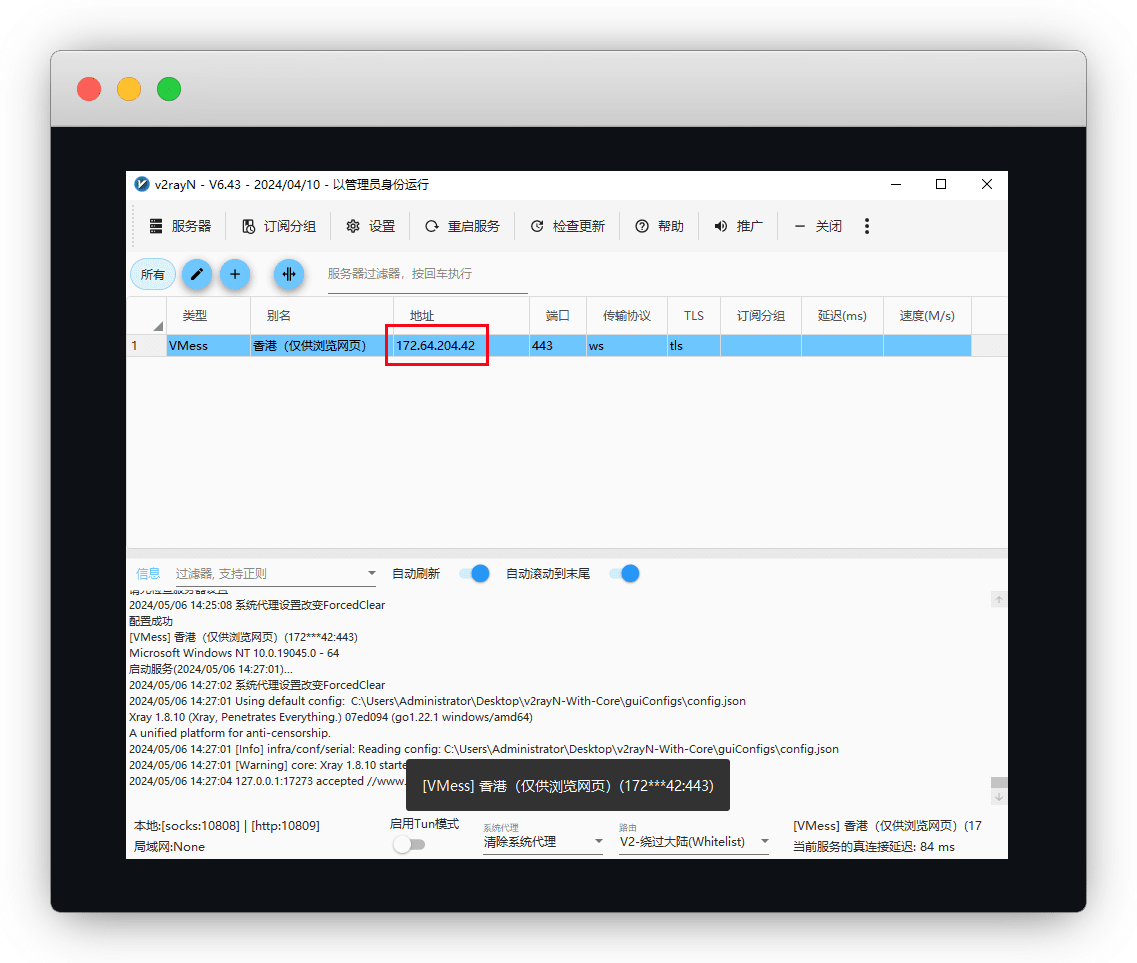Focus the 服务器过滤器 search field
The width and height of the screenshot is (1137, 963).
tap(427, 274)
